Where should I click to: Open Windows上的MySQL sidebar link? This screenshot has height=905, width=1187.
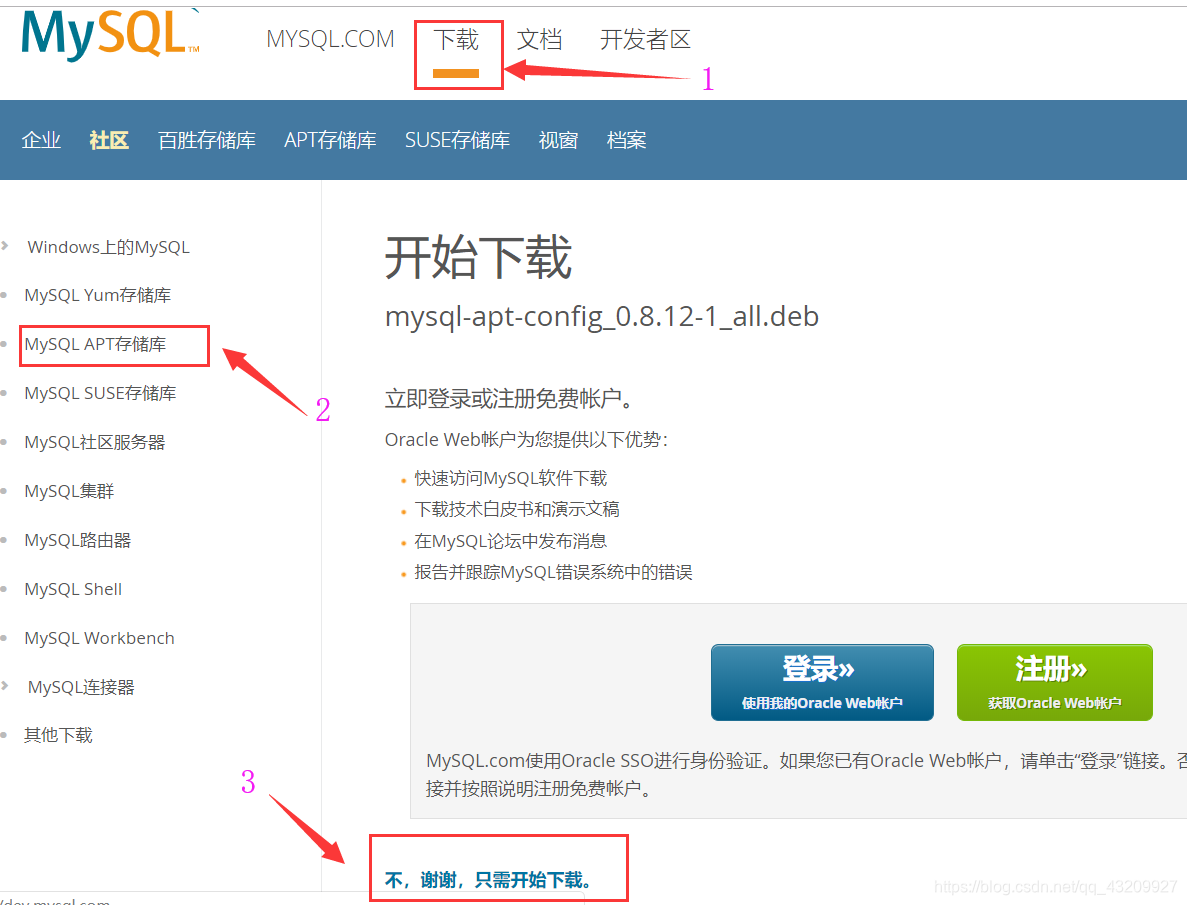click(x=108, y=248)
